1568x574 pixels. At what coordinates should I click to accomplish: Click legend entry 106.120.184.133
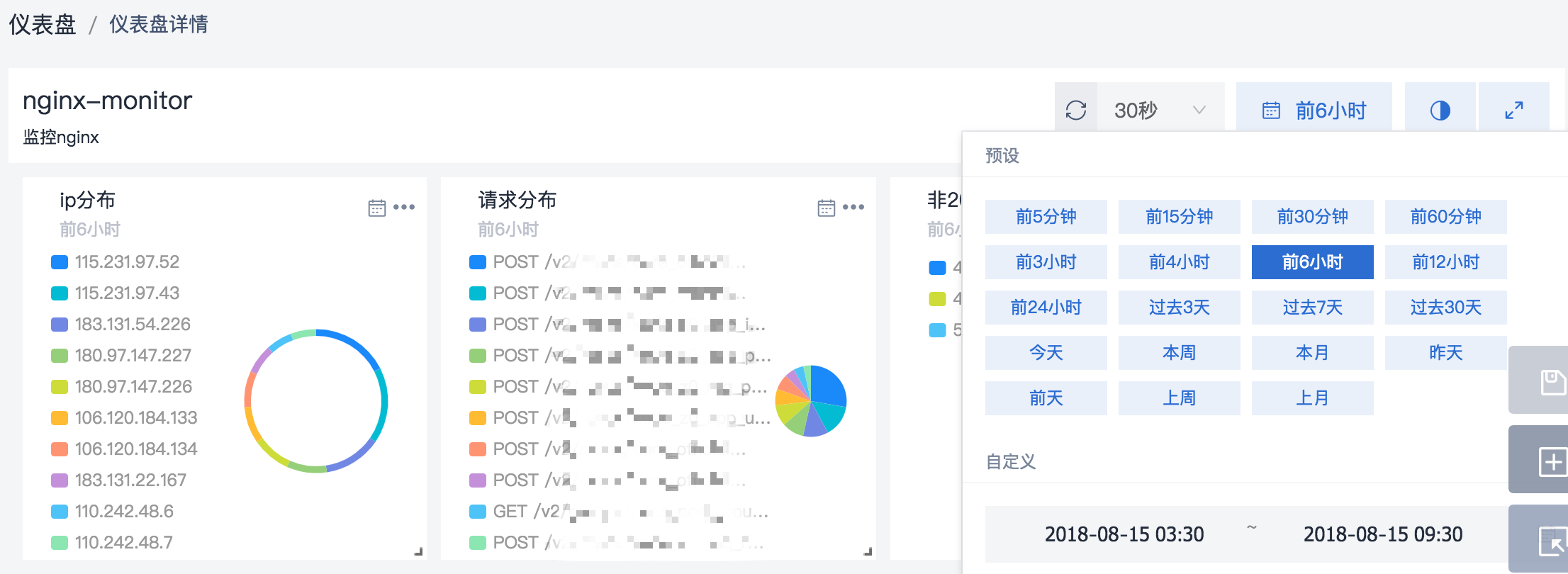(x=124, y=418)
